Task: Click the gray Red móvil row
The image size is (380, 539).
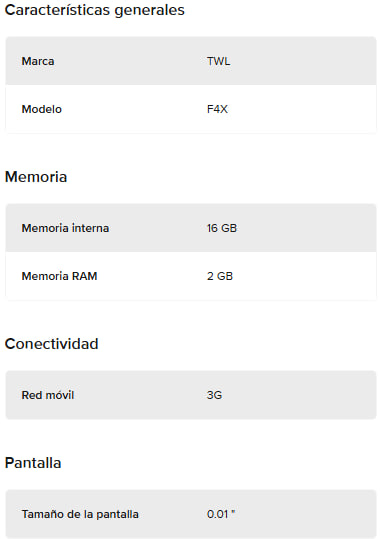Action: point(191,395)
